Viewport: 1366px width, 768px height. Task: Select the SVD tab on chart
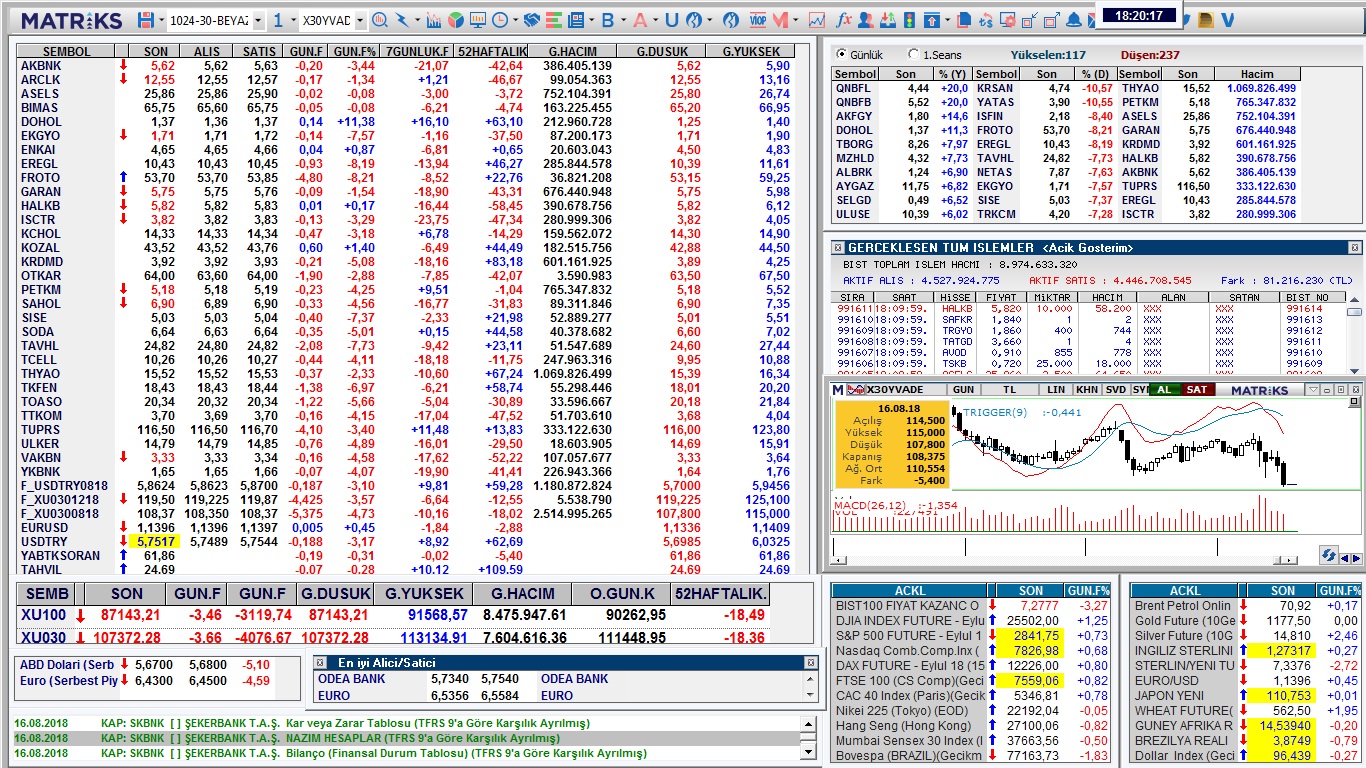click(1116, 390)
